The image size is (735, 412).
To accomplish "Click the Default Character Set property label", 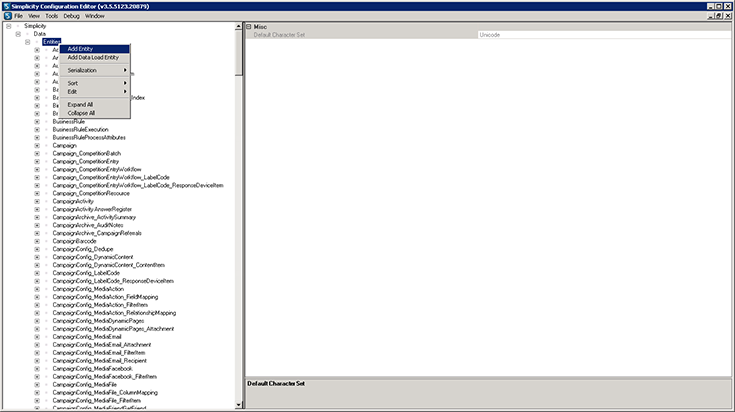I will [x=279, y=35].
